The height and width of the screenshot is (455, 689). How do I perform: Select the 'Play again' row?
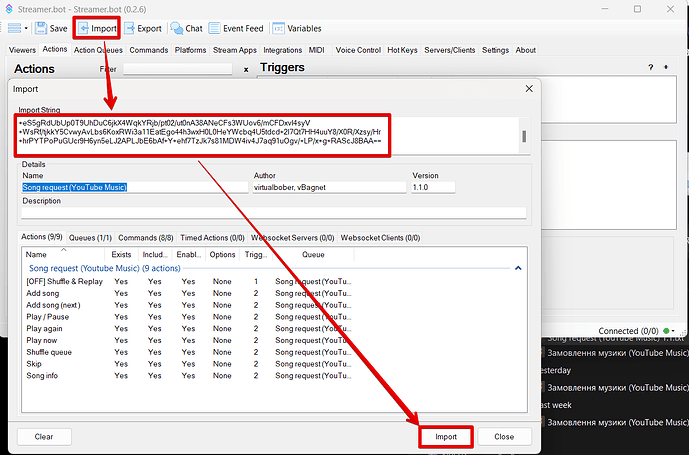coord(189,329)
